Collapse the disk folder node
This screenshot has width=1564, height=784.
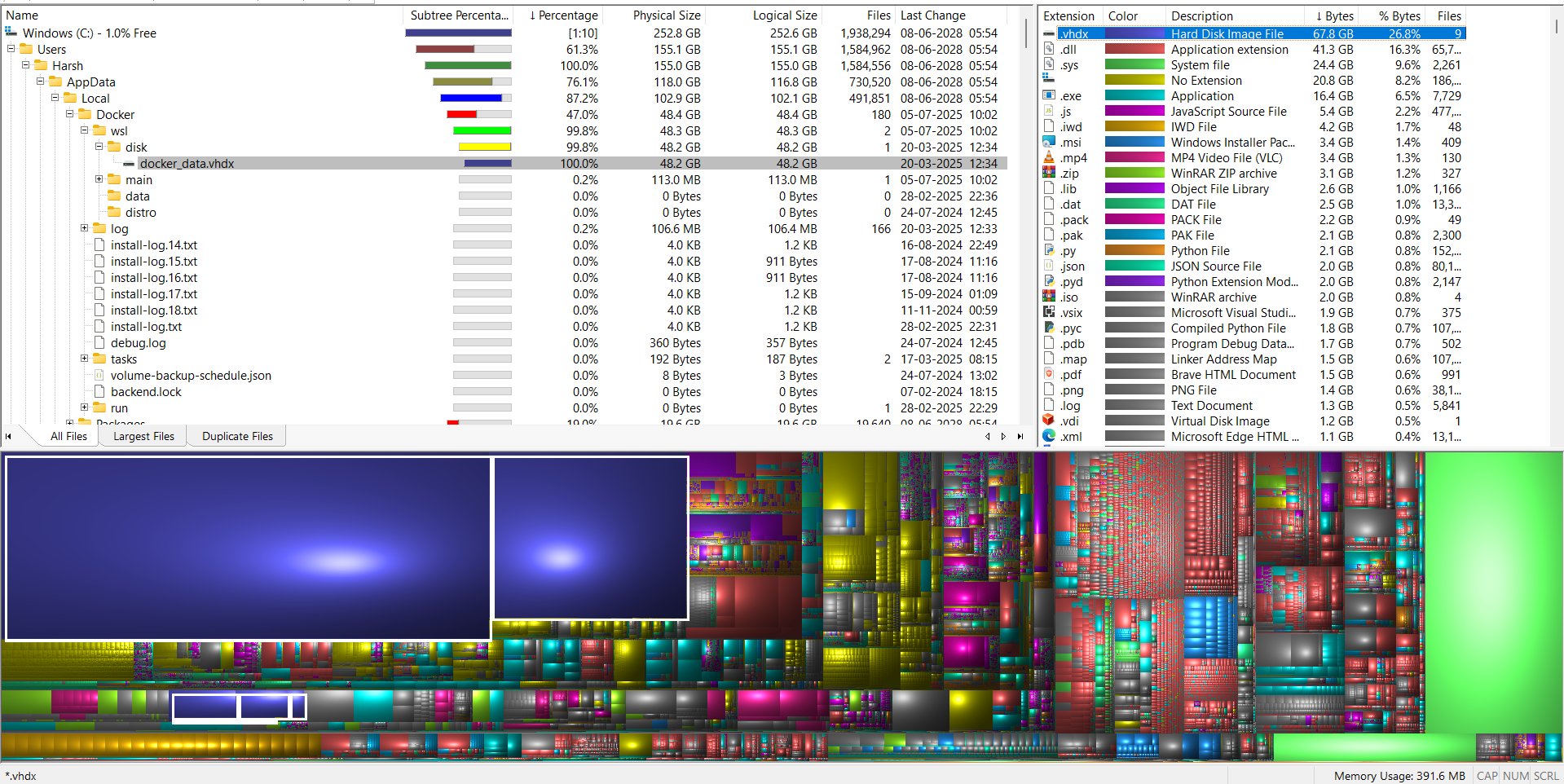pyautogui.click(x=99, y=147)
